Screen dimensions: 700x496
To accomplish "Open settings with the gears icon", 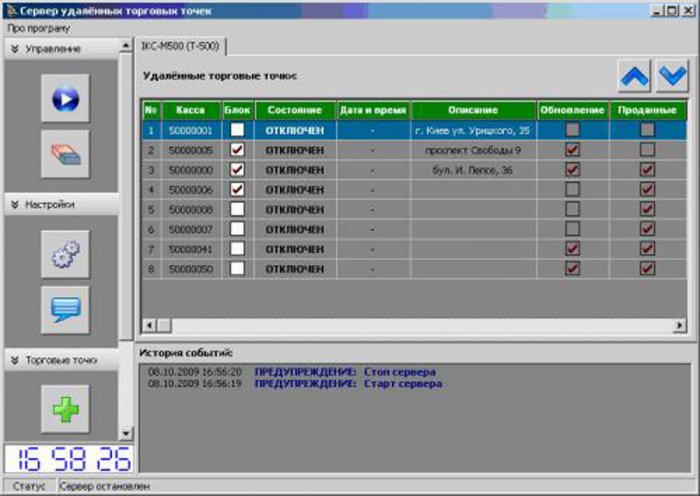I will pos(65,255).
